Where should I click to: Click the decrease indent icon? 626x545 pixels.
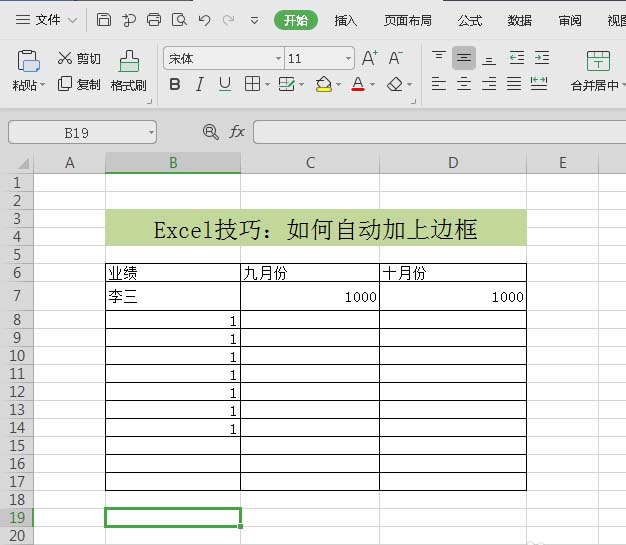[x=517, y=58]
